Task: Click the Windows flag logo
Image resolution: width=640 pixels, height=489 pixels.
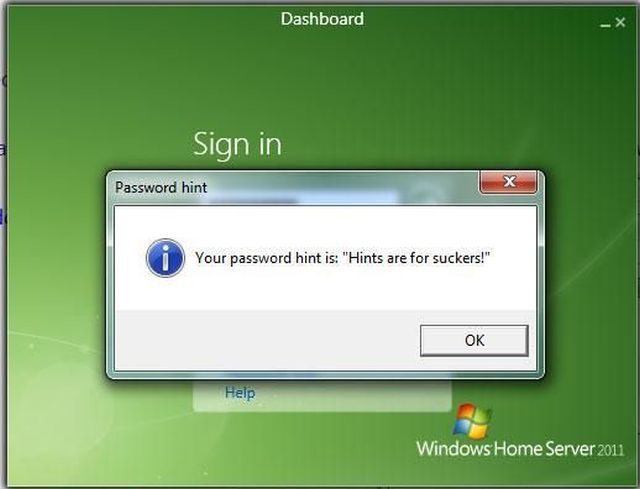Action: 472,422
